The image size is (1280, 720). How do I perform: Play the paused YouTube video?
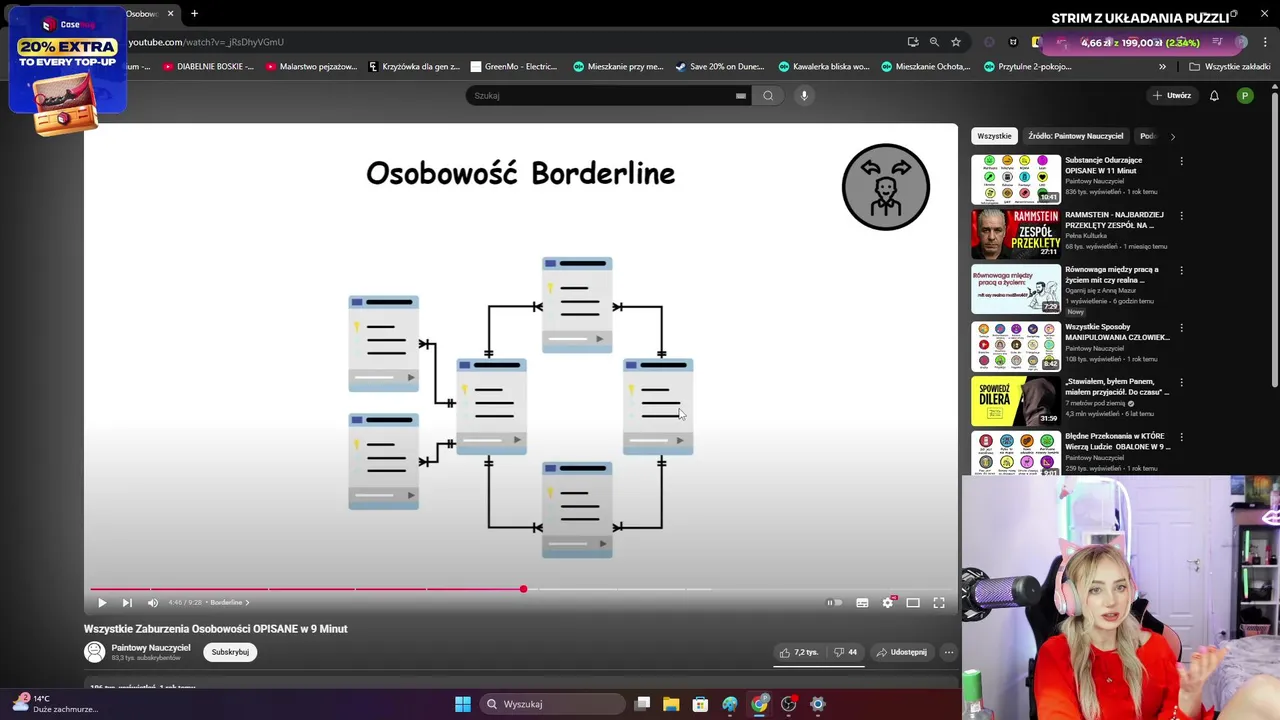tap(101, 603)
